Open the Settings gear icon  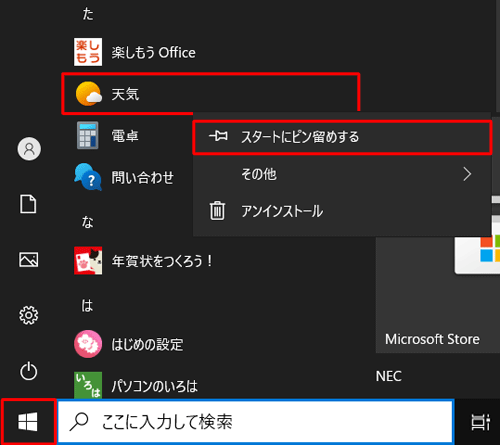pos(29,315)
